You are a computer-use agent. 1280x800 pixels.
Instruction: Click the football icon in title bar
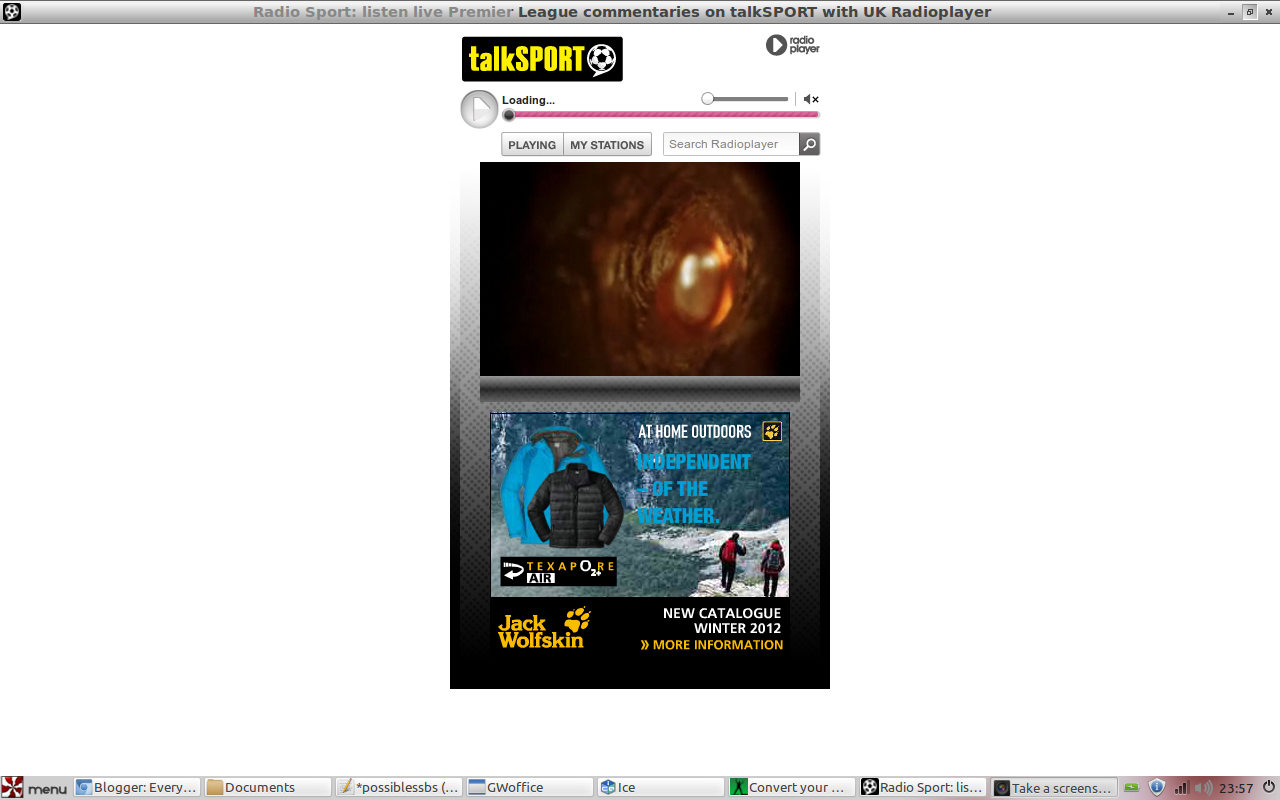pyautogui.click(x=12, y=12)
